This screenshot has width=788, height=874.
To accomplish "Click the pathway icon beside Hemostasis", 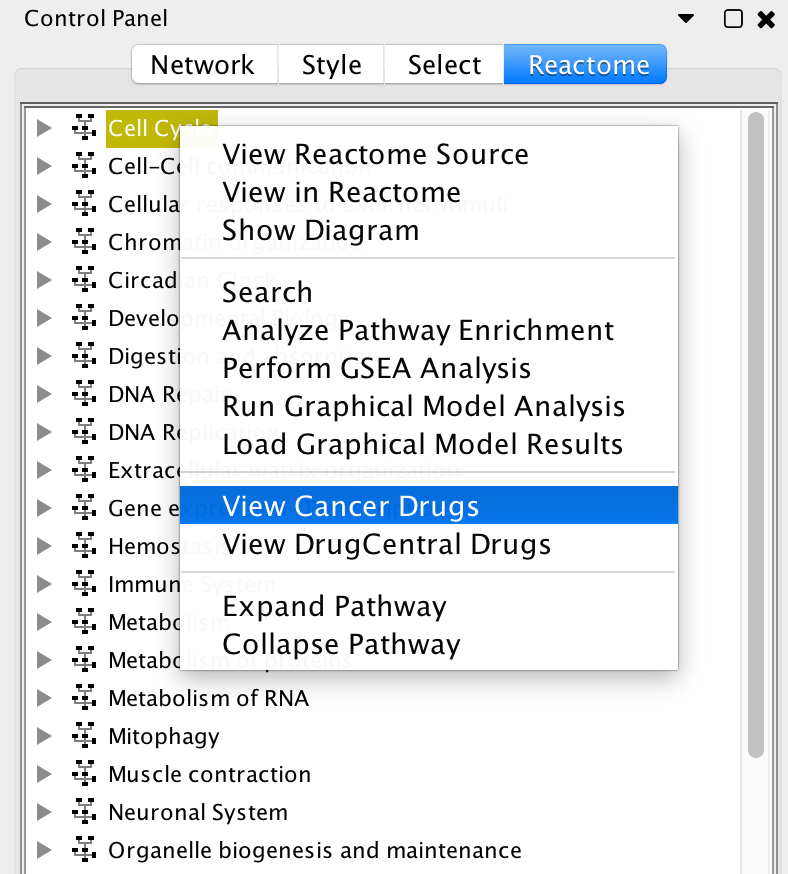I will tap(84, 546).
